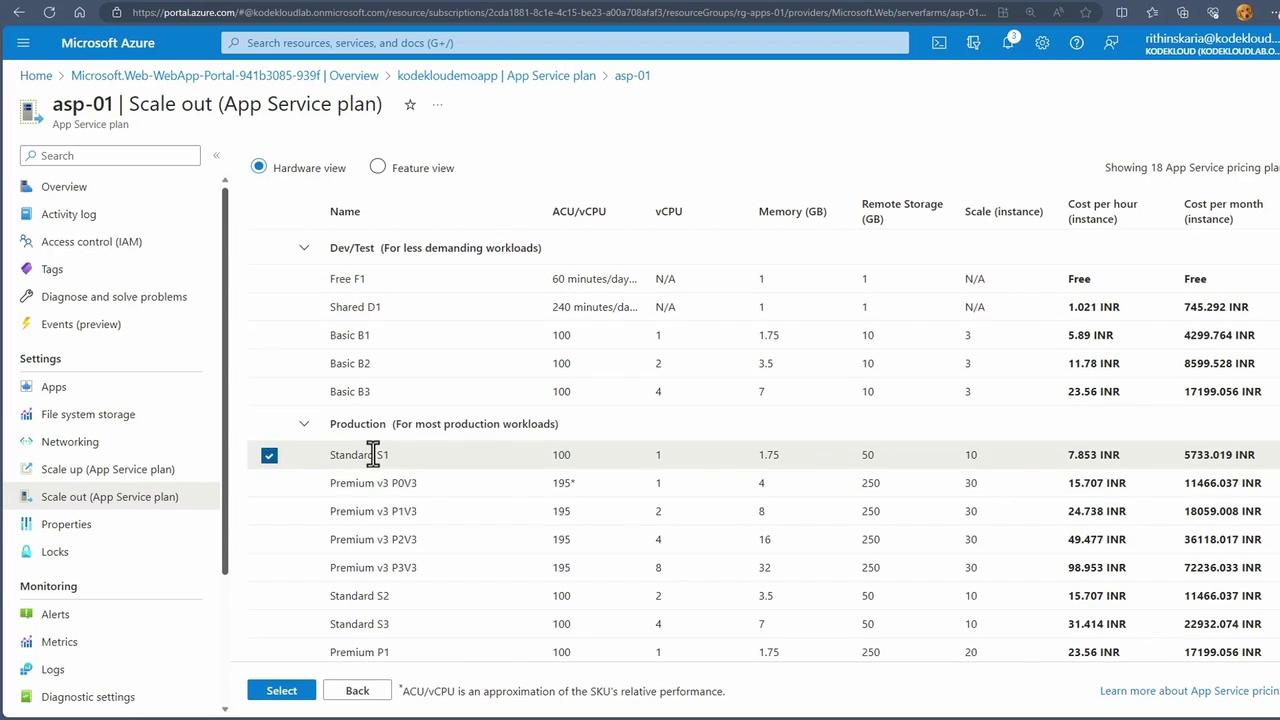
Task: Collapse the Production pricing group
Action: point(304,424)
